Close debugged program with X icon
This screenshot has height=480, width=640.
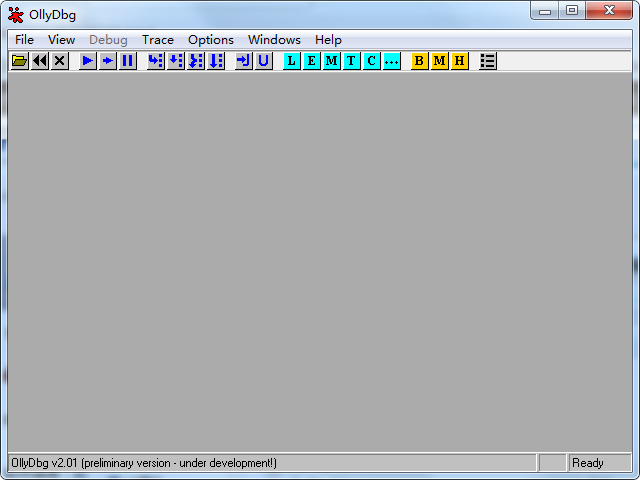point(60,61)
